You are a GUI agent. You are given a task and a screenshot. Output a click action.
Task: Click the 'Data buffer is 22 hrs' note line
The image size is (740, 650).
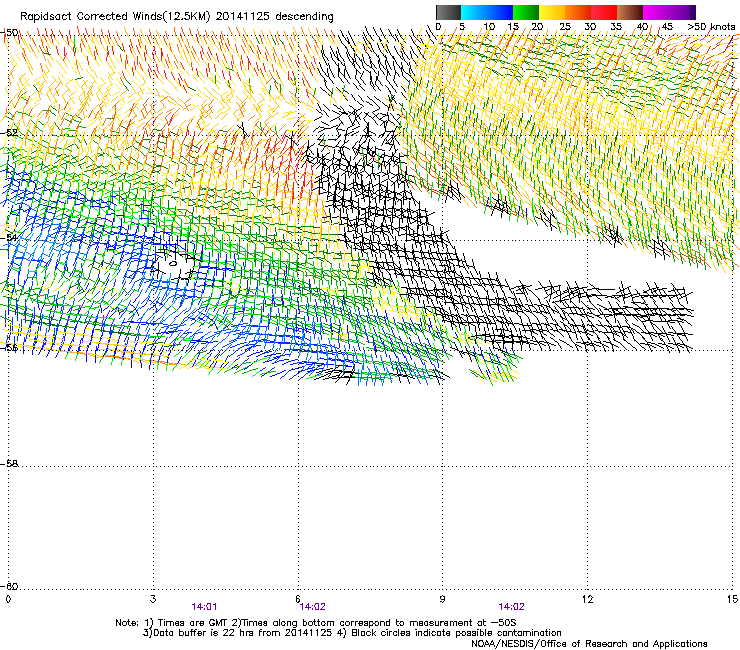tap(352, 633)
